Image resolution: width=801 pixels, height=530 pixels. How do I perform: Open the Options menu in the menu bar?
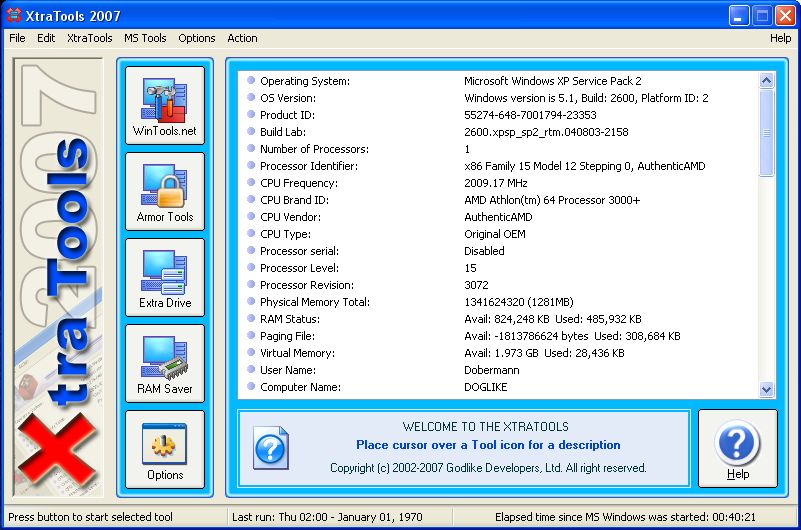pos(197,38)
